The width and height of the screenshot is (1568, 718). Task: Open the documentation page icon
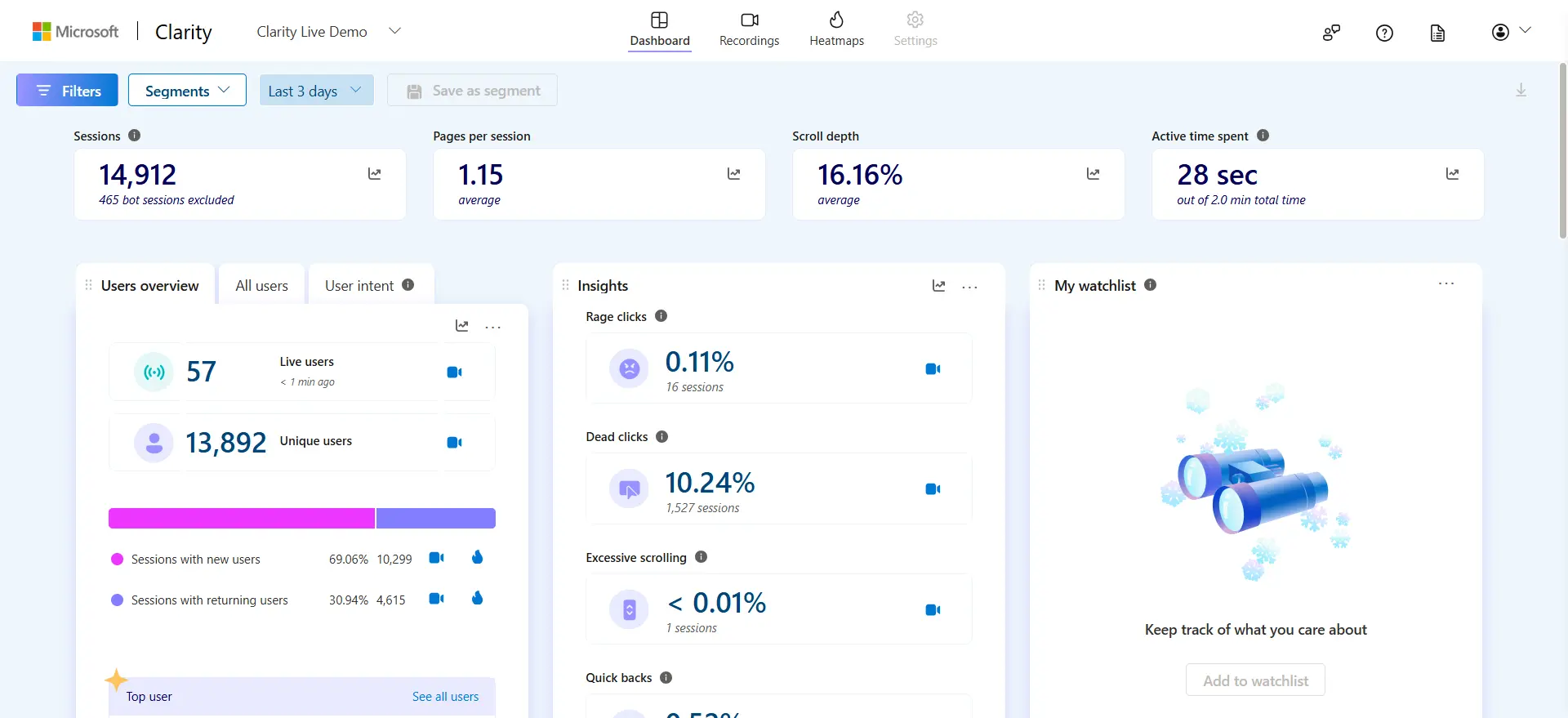[1437, 33]
